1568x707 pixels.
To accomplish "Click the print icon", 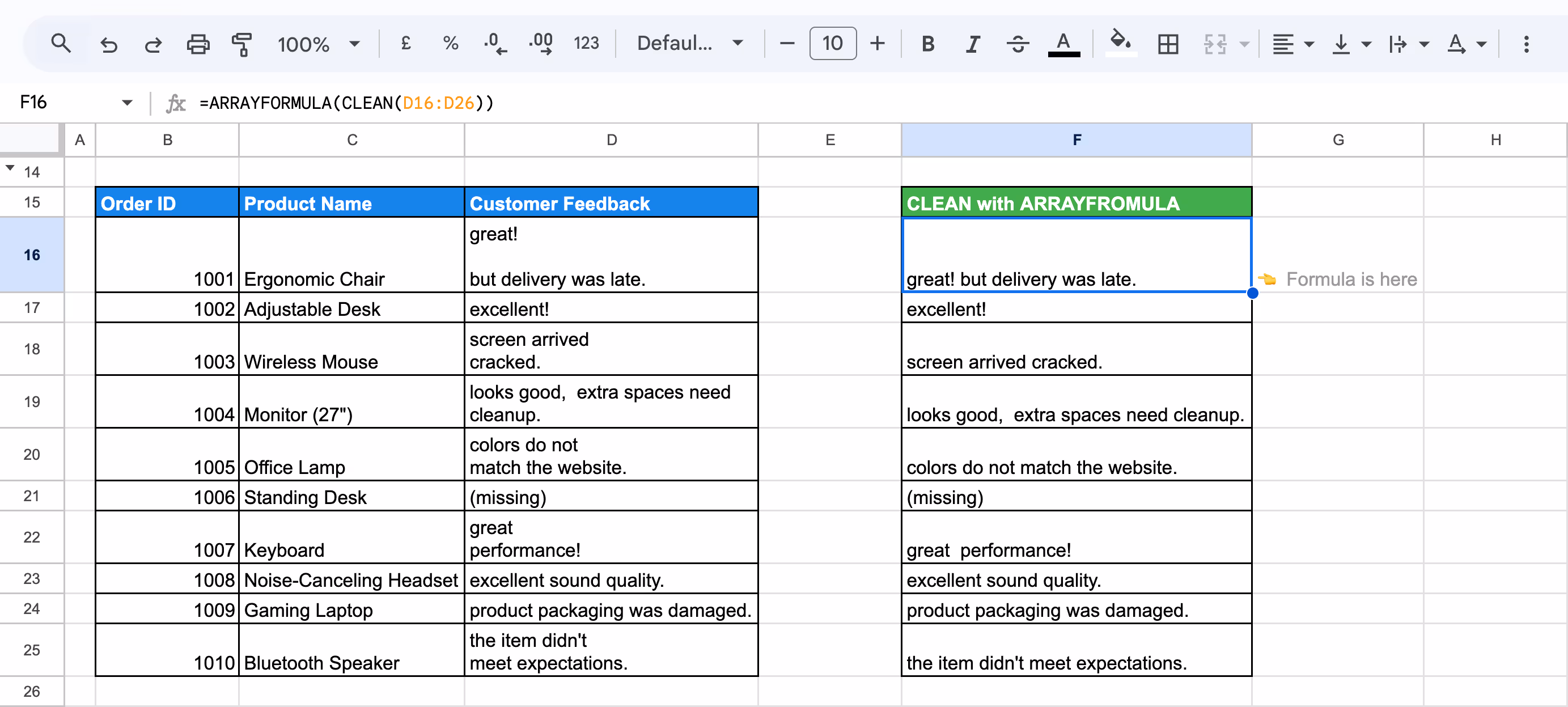I will point(198,44).
